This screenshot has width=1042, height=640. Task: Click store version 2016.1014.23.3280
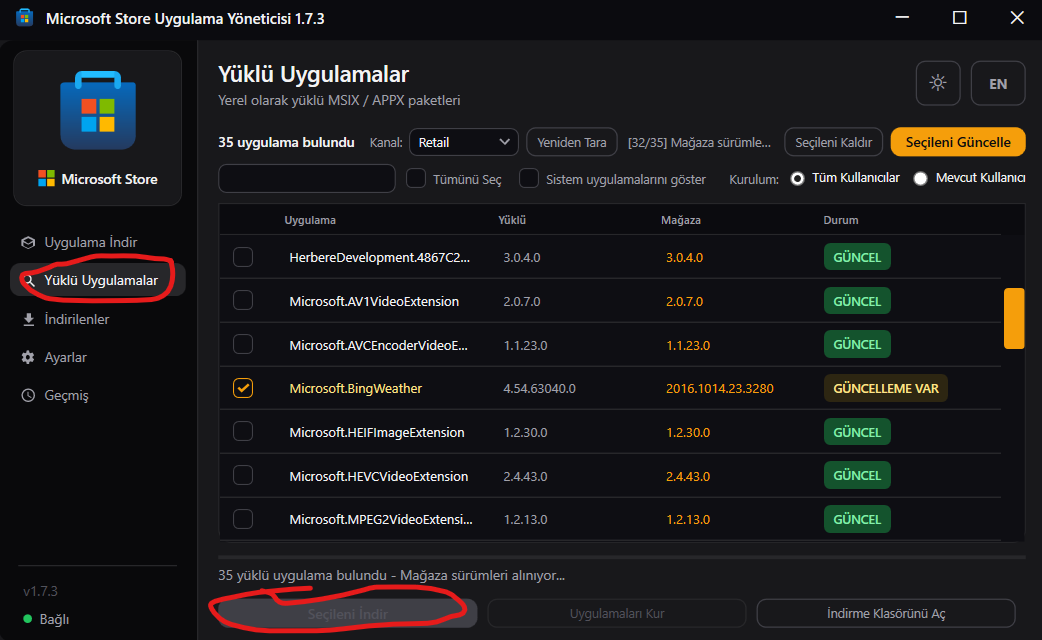tap(720, 388)
